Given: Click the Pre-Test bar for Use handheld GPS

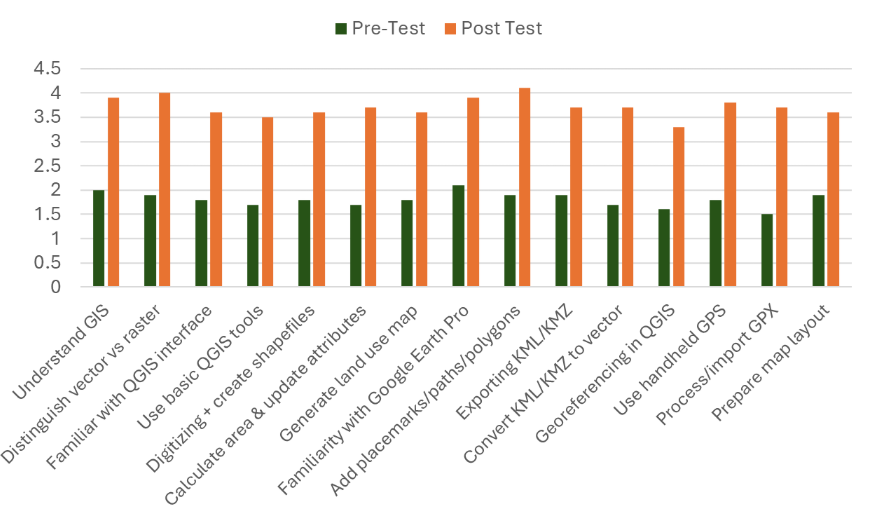Looking at the screenshot, I should click(x=715, y=243).
